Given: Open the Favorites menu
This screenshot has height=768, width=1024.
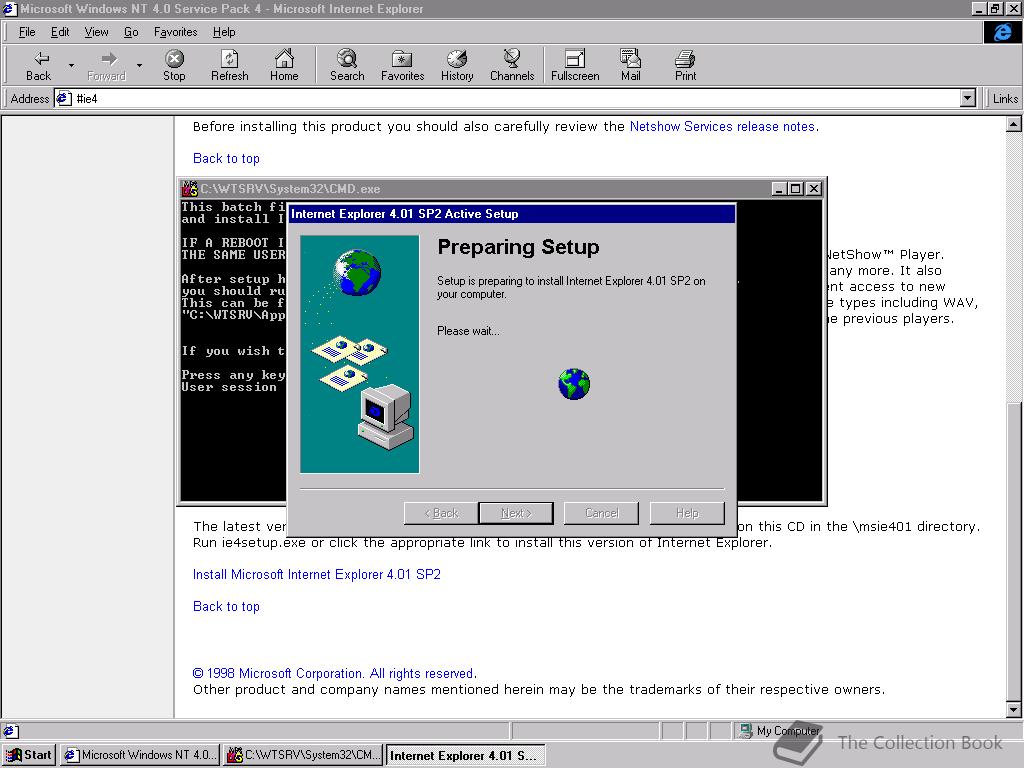Looking at the screenshot, I should (x=175, y=32).
